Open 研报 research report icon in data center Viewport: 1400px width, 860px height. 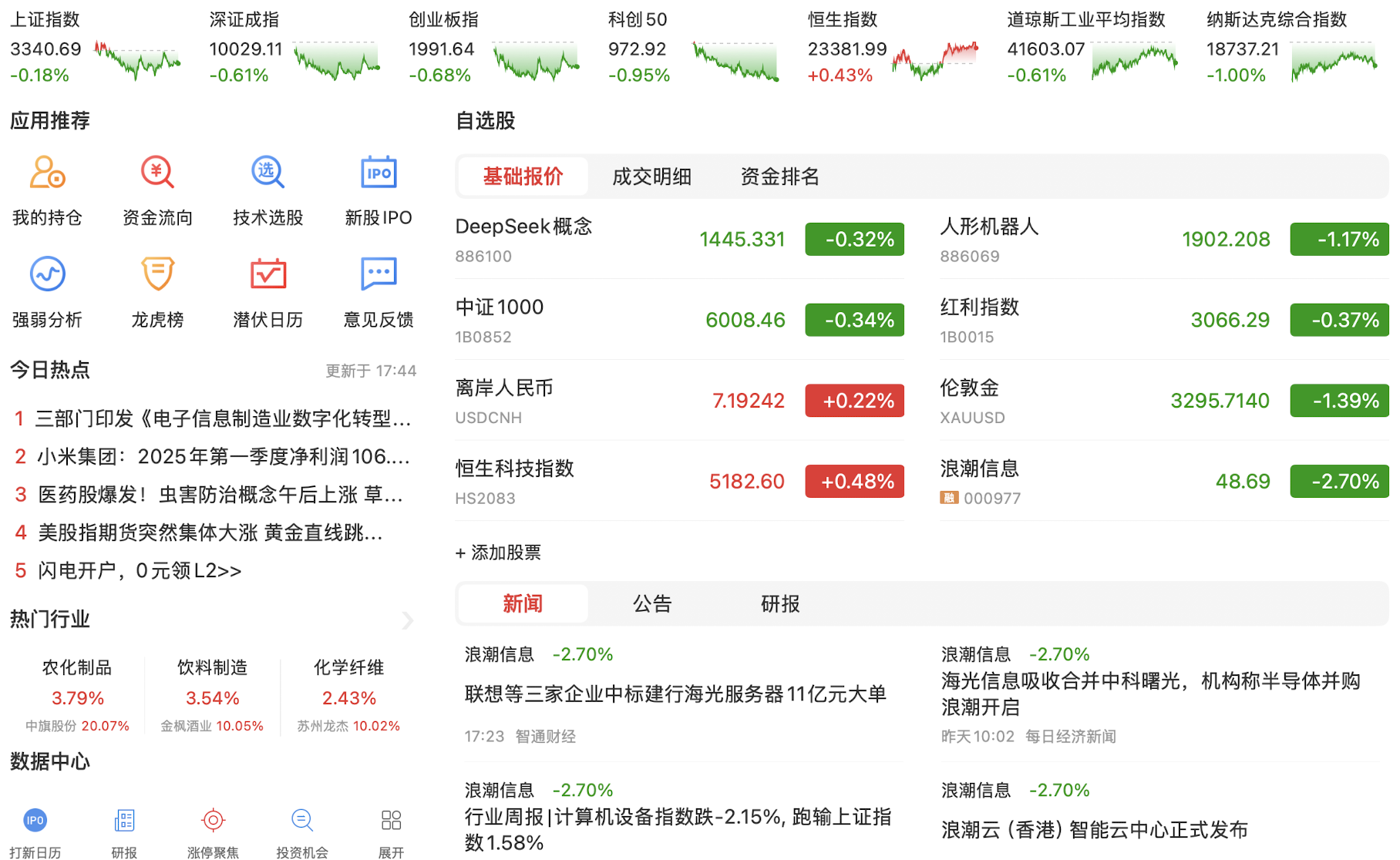coord(124,820)
